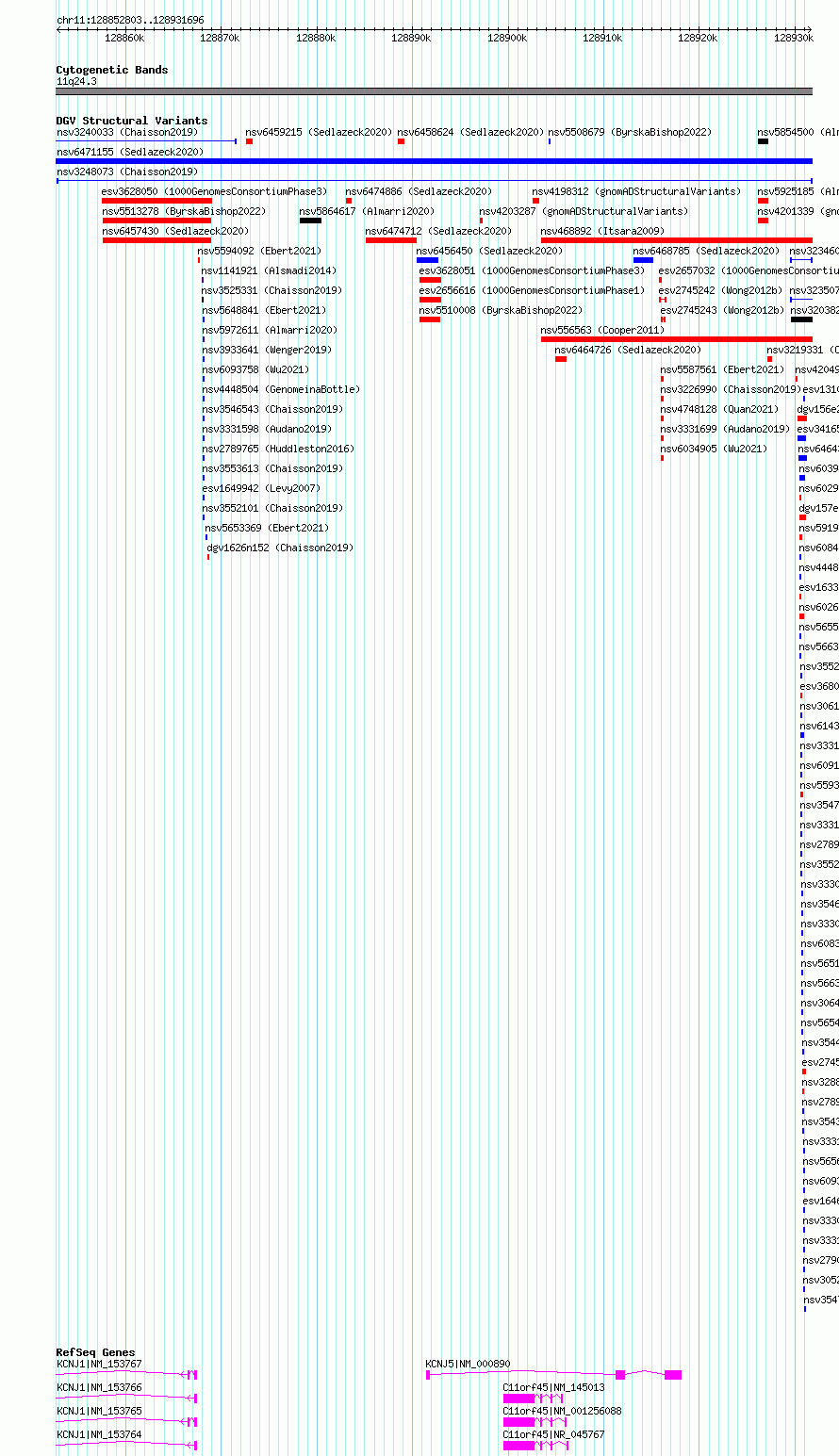839x1456 pixels.
Task: Click the nsv556563 (Cooper2011) label
Action: (602, 330)
